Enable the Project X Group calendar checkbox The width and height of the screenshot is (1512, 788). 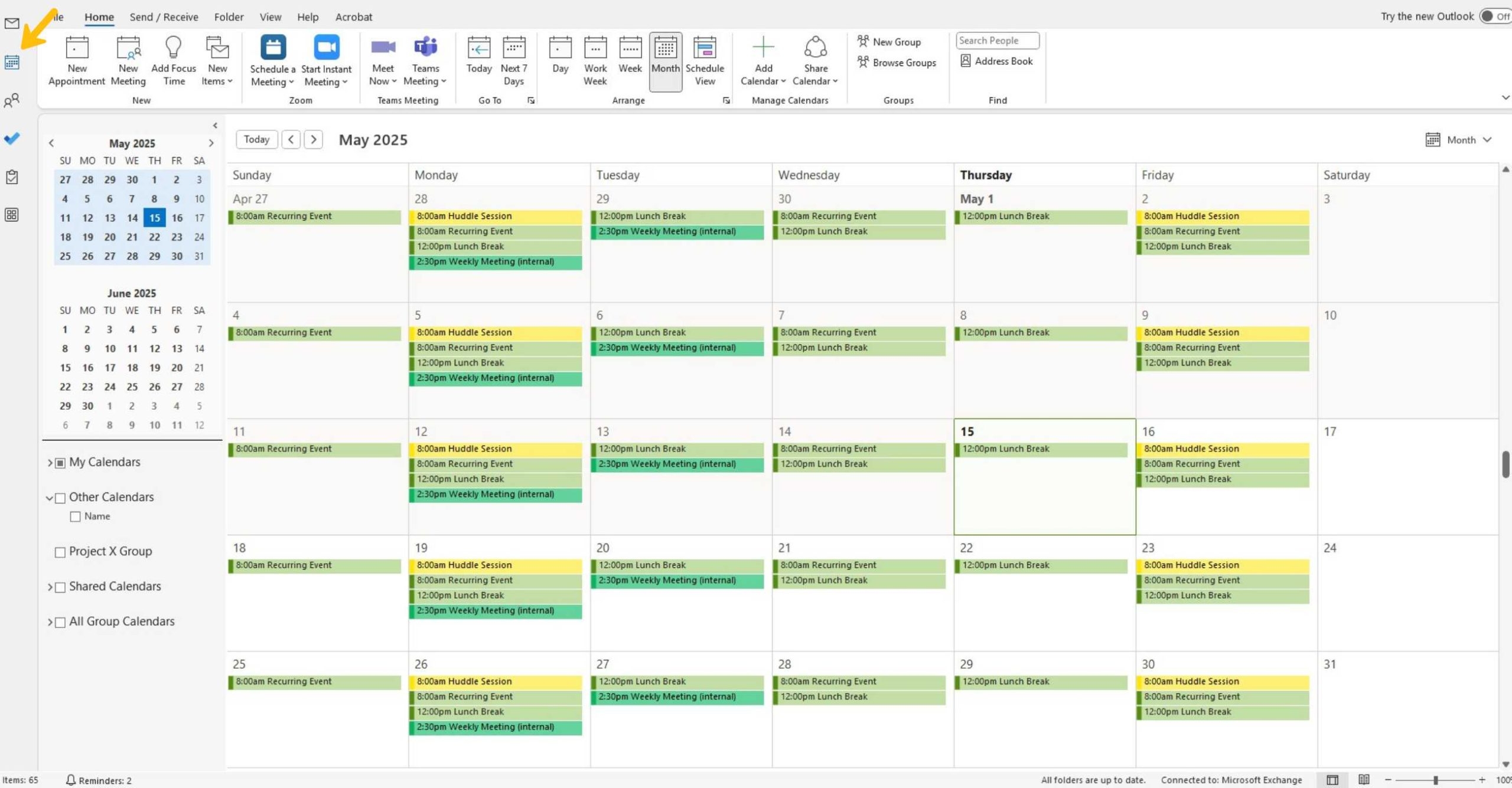60,551
